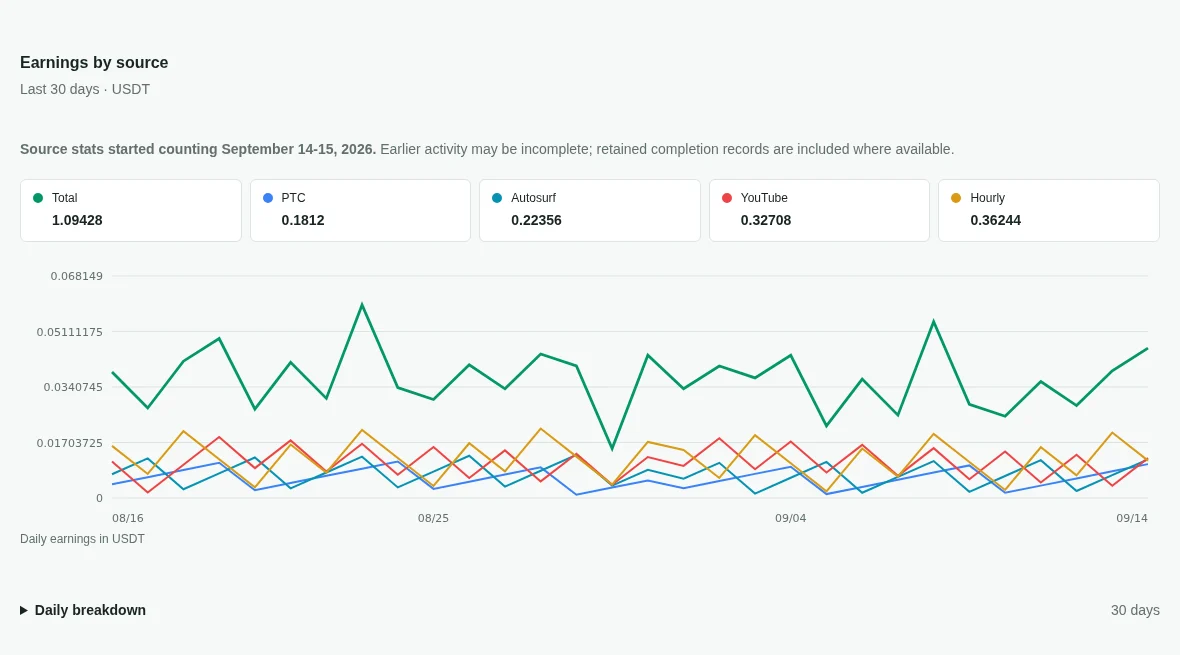Click the blue PTC color dot
The image size is (1180, 655).
tap(267, 198)
